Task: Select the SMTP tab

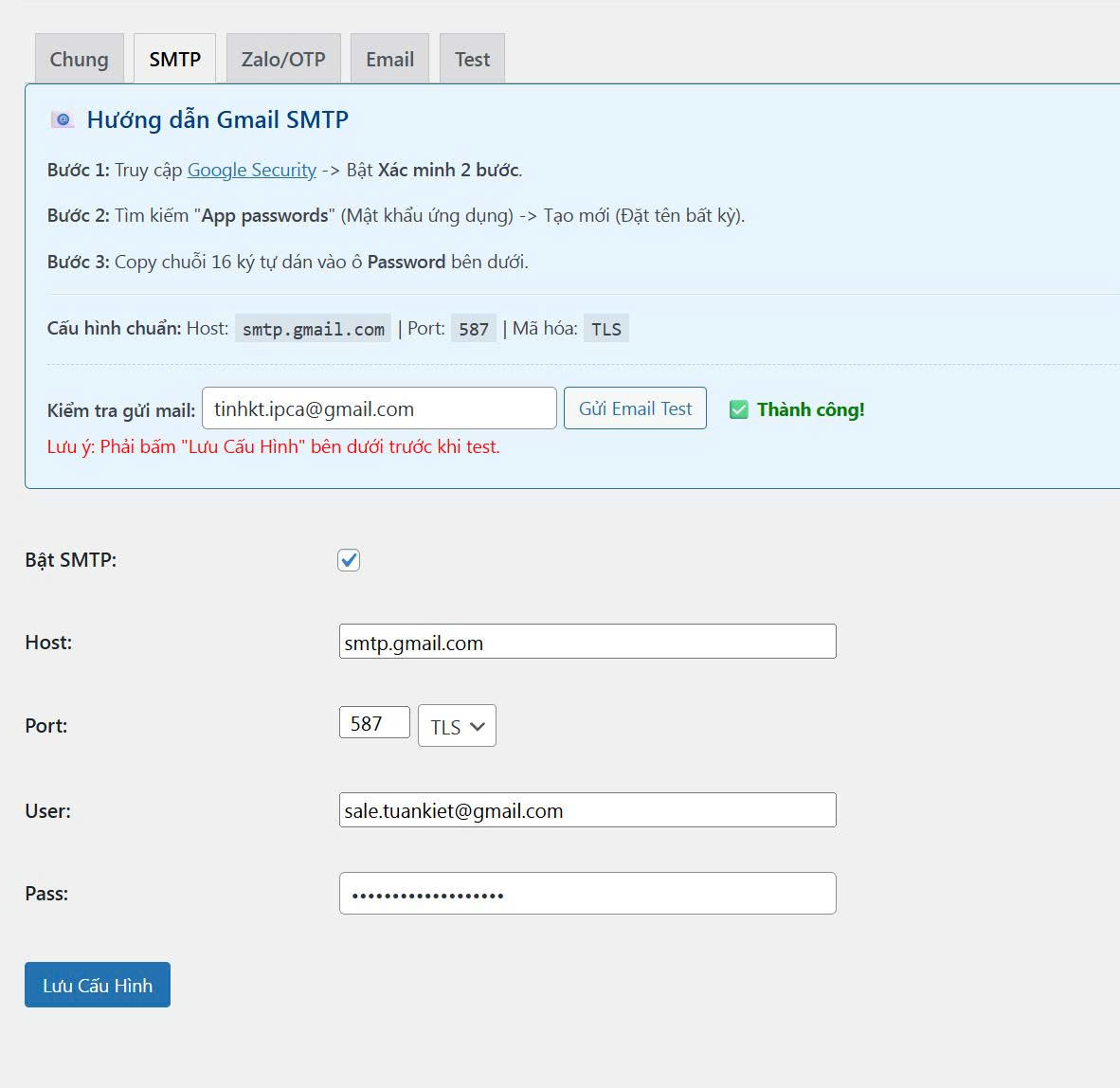Action: coord(174,59)
